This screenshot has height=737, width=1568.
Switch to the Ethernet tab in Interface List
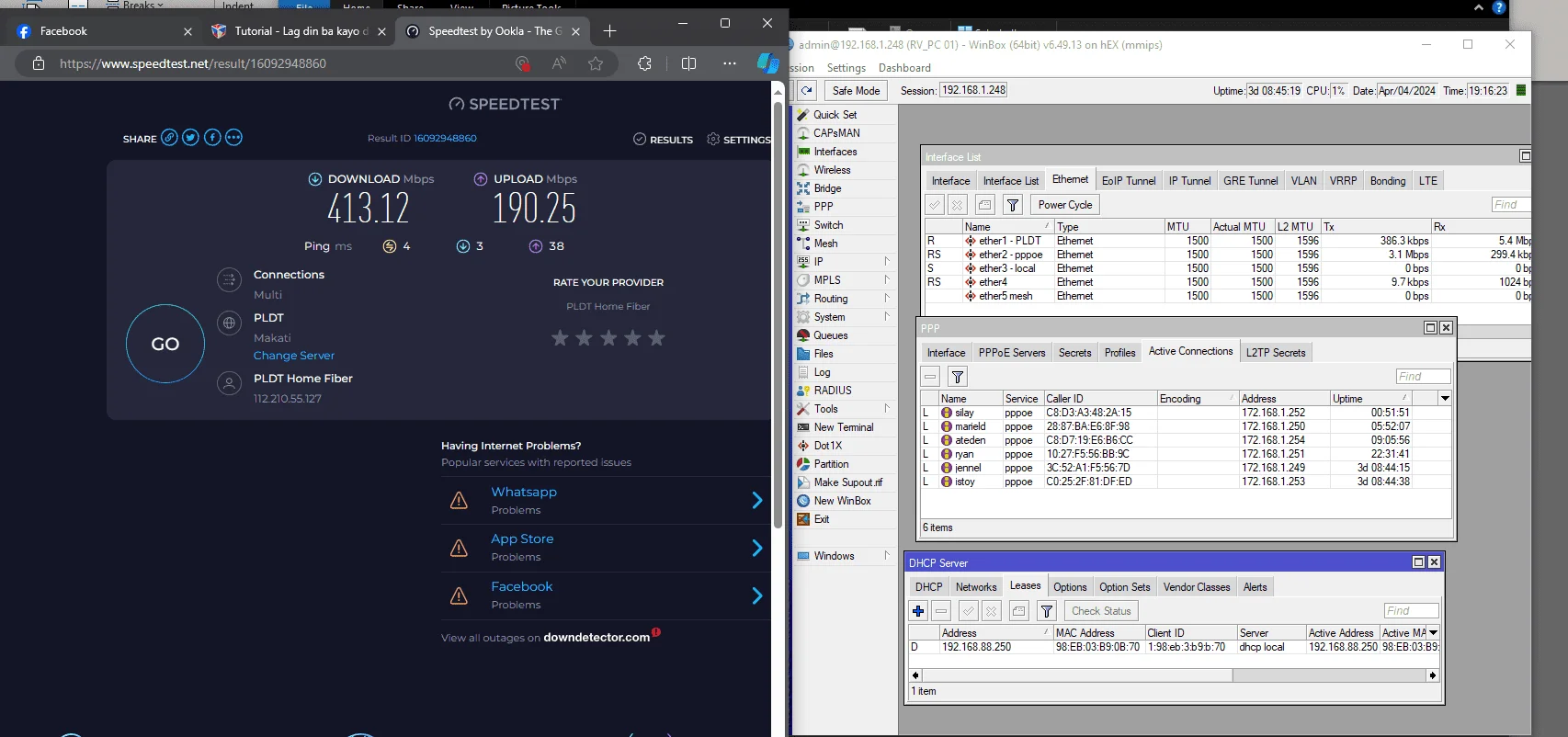point(1070,180)
